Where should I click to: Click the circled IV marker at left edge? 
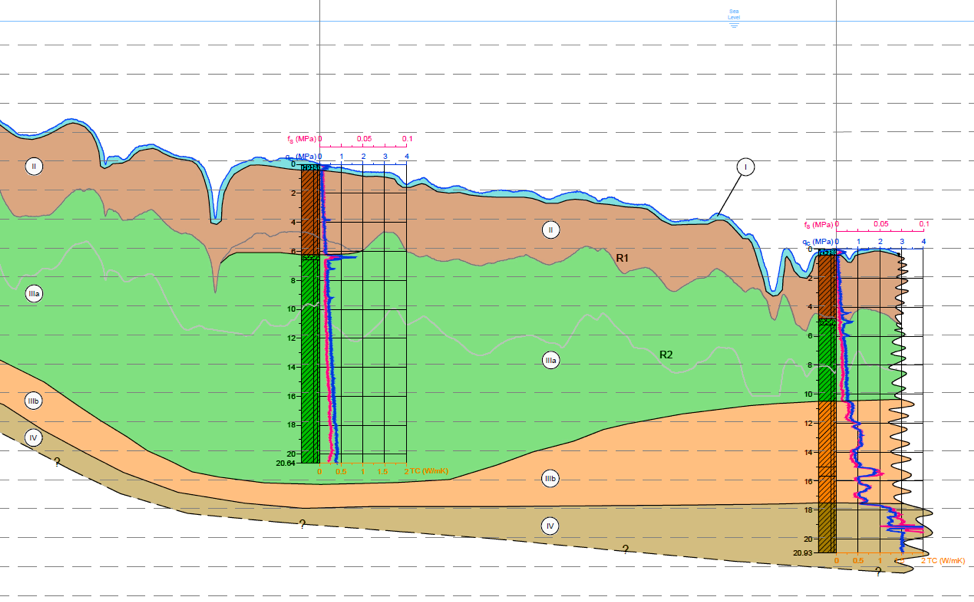pyautogui.click(x=34, y=437)
